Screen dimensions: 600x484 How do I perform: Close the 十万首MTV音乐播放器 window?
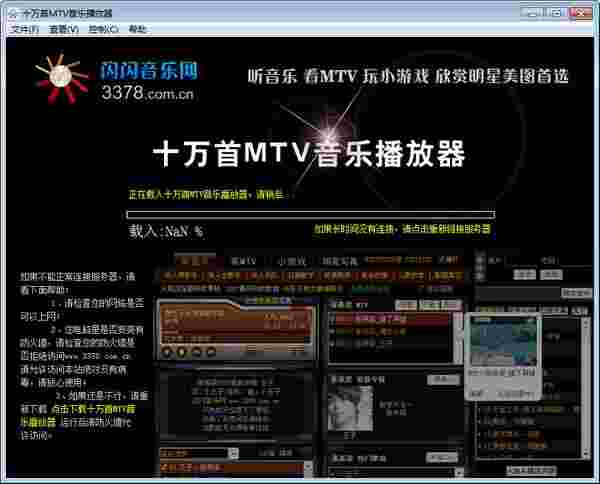[580, 13]
